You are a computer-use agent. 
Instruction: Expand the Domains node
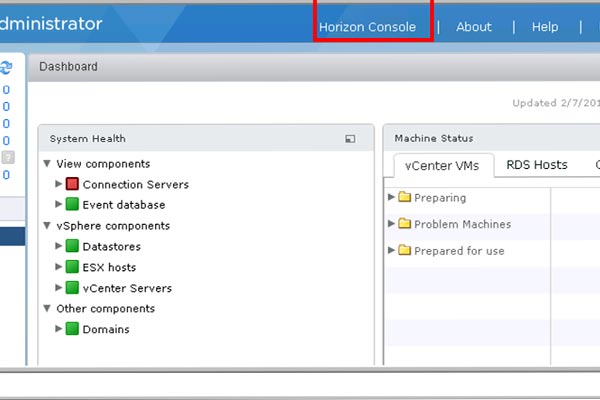pyautogui.click(x=59, y=328)
